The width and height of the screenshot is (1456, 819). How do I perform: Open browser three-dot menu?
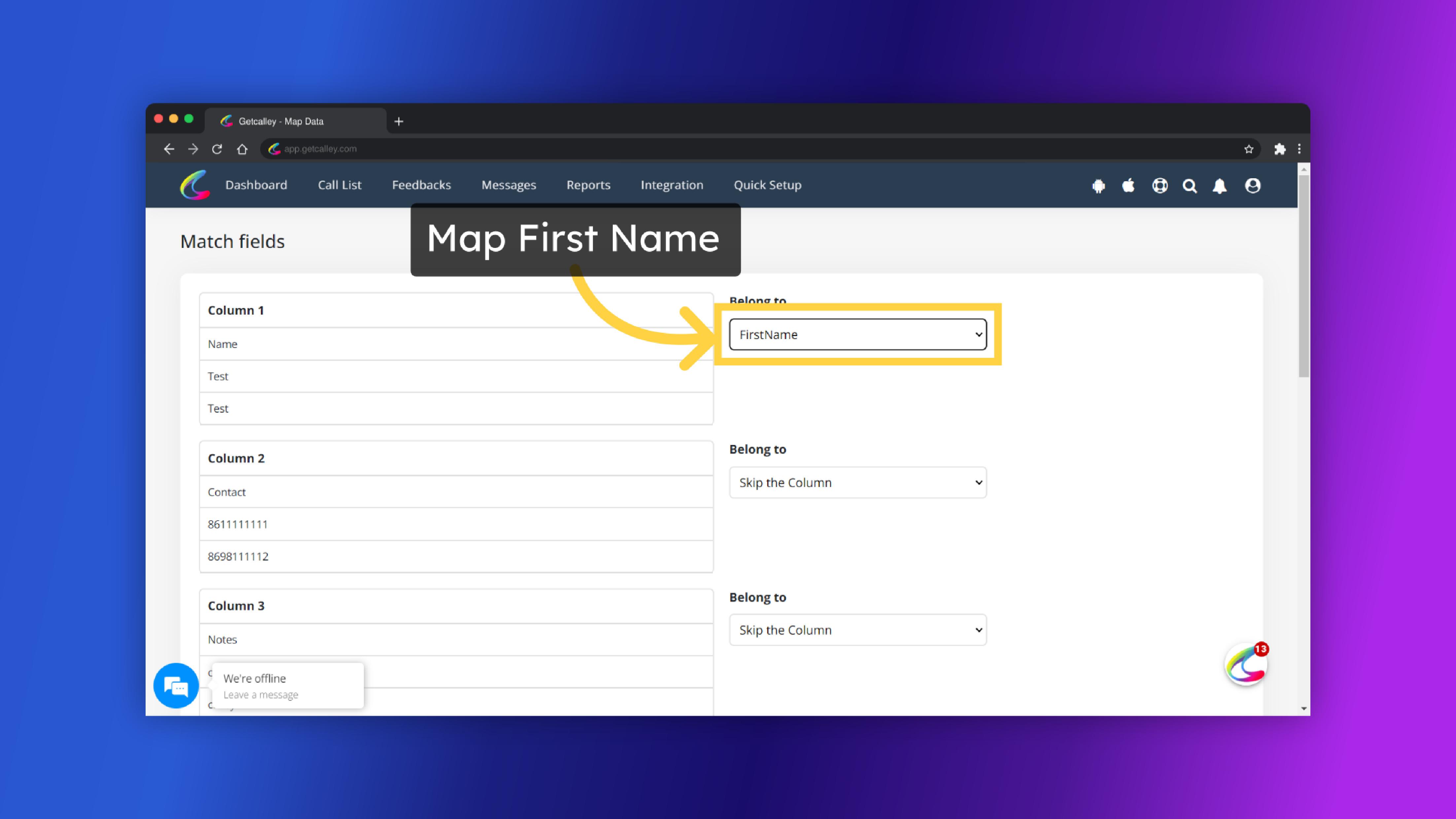point(1299,149)
